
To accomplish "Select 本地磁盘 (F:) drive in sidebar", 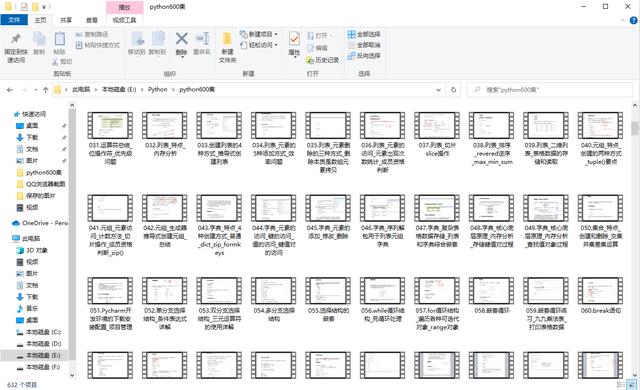I will coord(38,367).
